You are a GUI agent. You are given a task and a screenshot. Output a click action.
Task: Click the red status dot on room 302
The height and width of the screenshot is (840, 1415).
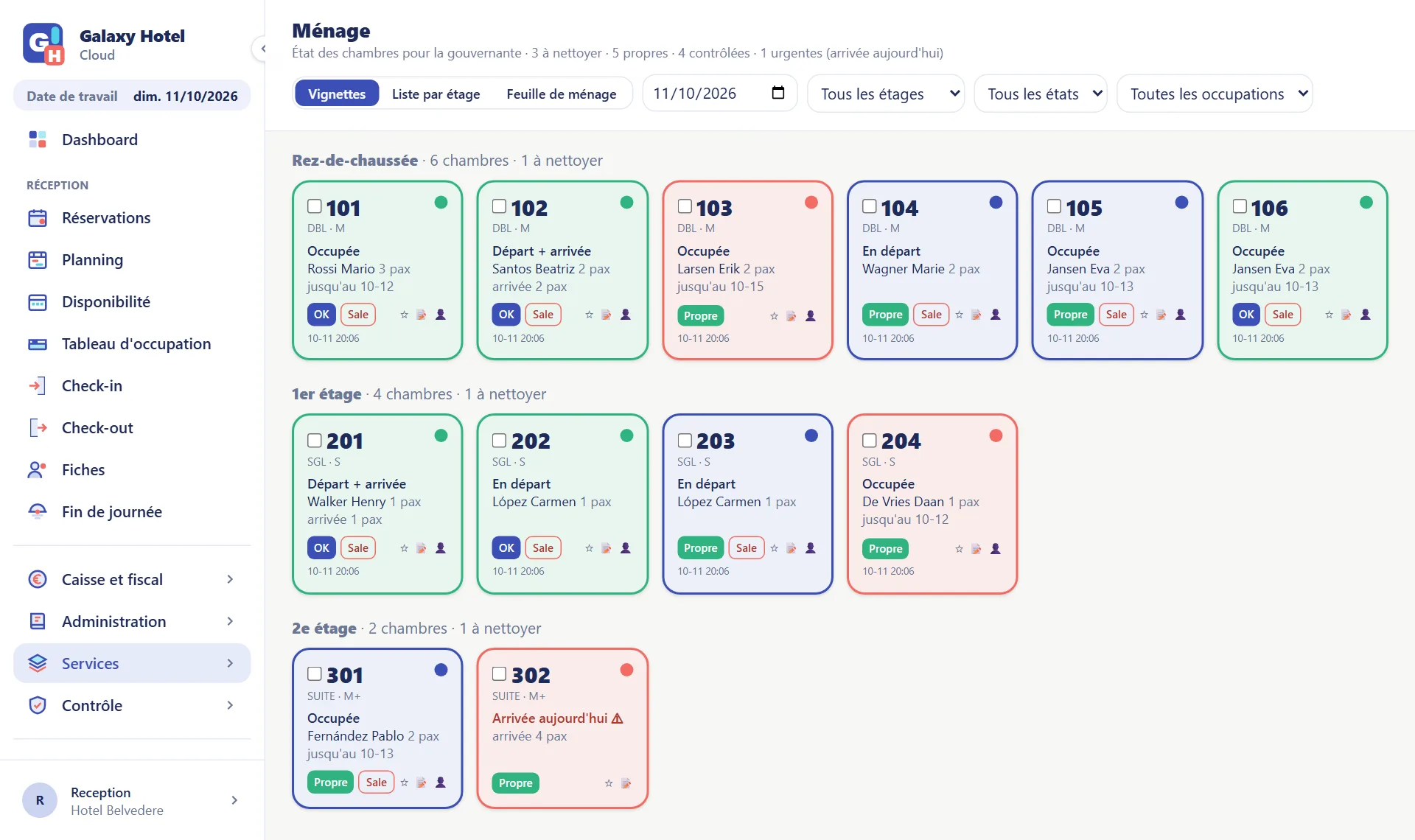[627, 670]
